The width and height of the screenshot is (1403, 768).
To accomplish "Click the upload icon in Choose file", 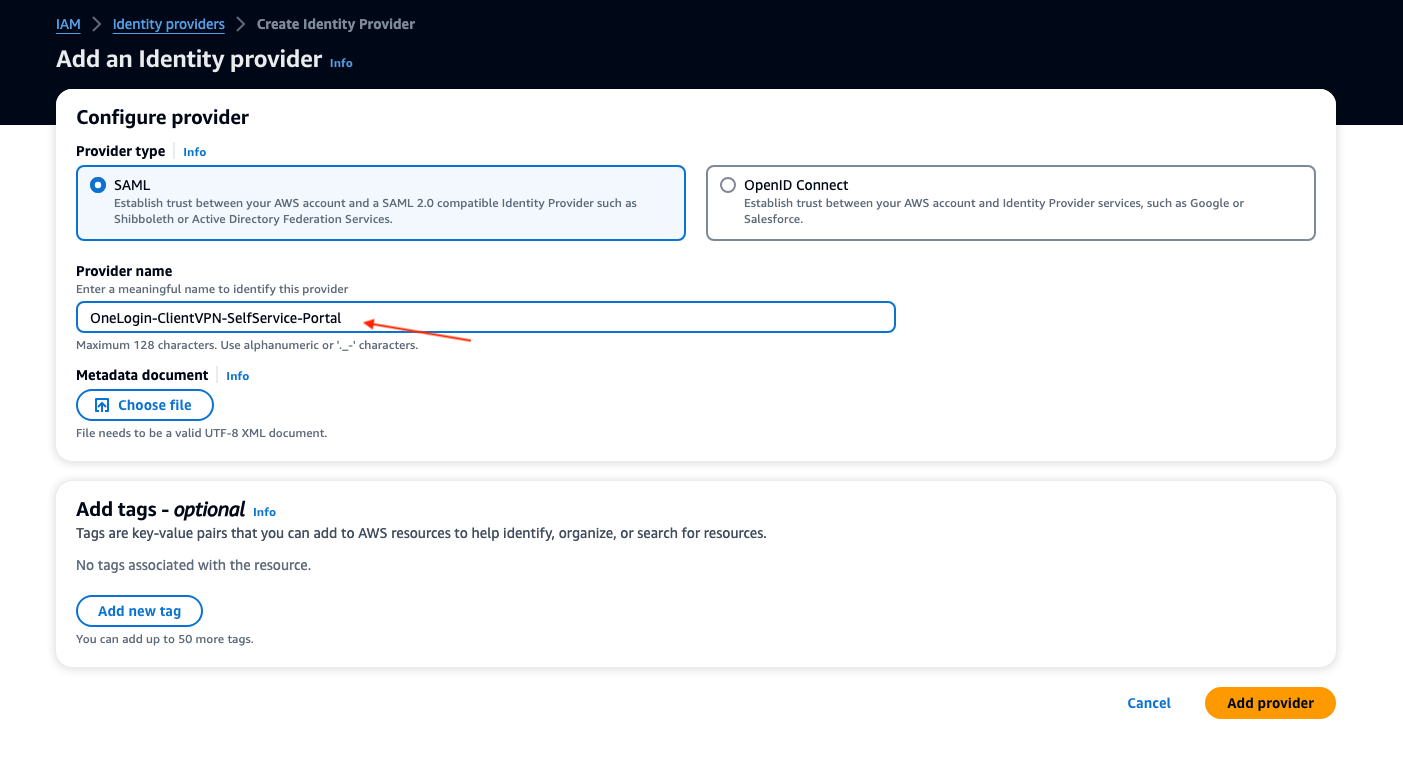I will tap(102, 405).
